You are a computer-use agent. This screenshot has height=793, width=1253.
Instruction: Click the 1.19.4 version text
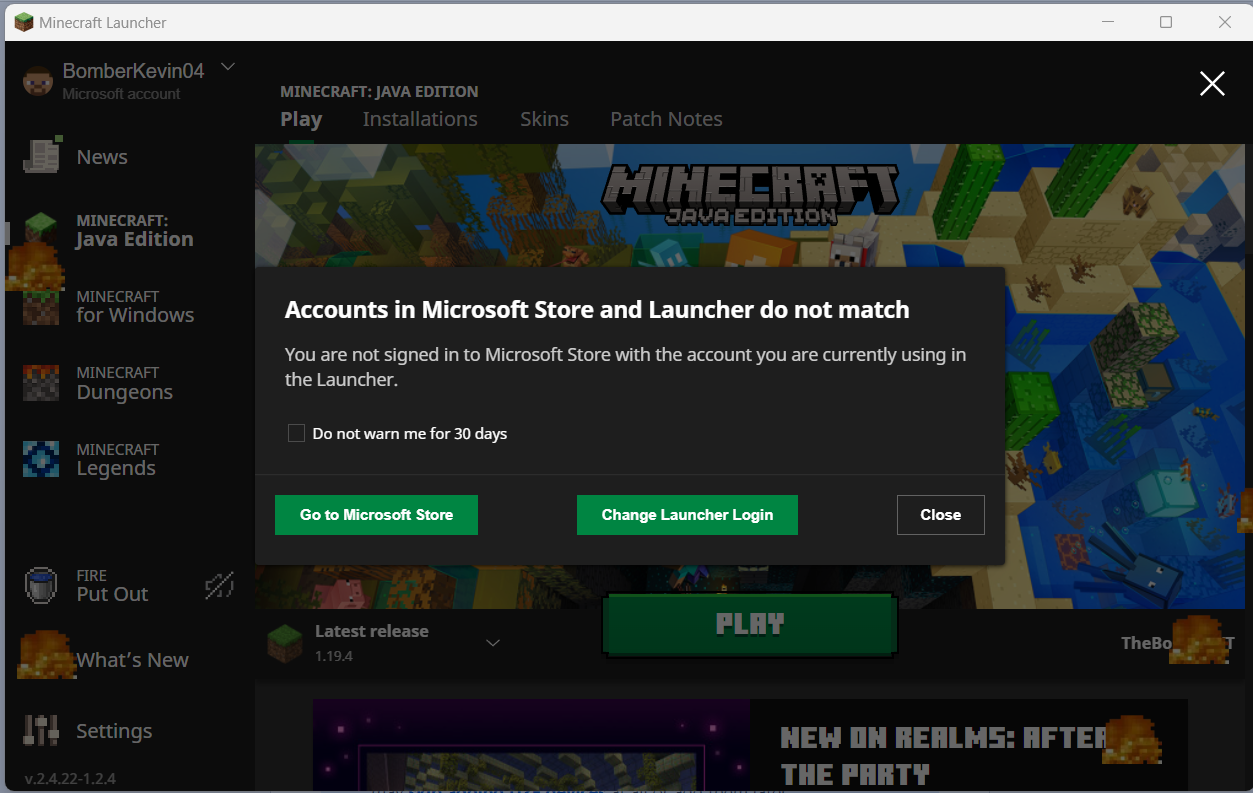pos(334,656)
